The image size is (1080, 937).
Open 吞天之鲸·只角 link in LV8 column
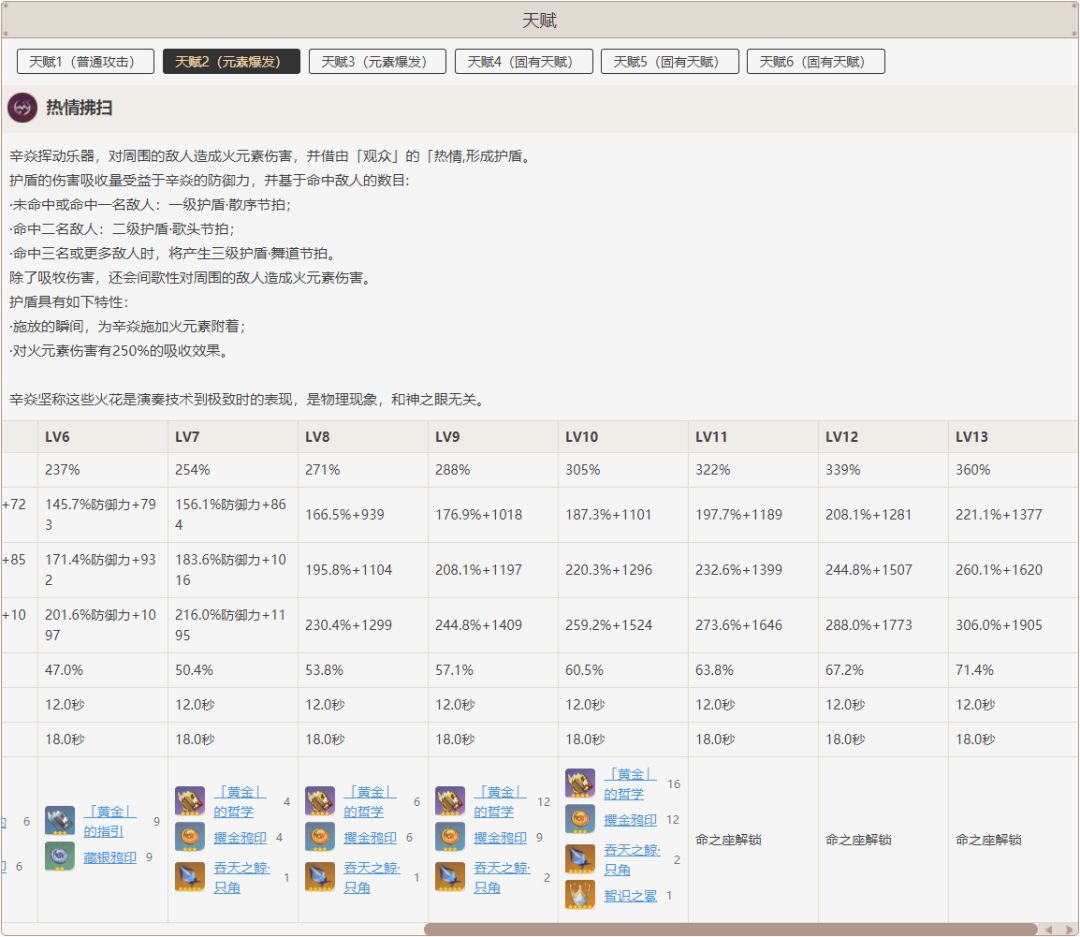[x=371, y=877]
